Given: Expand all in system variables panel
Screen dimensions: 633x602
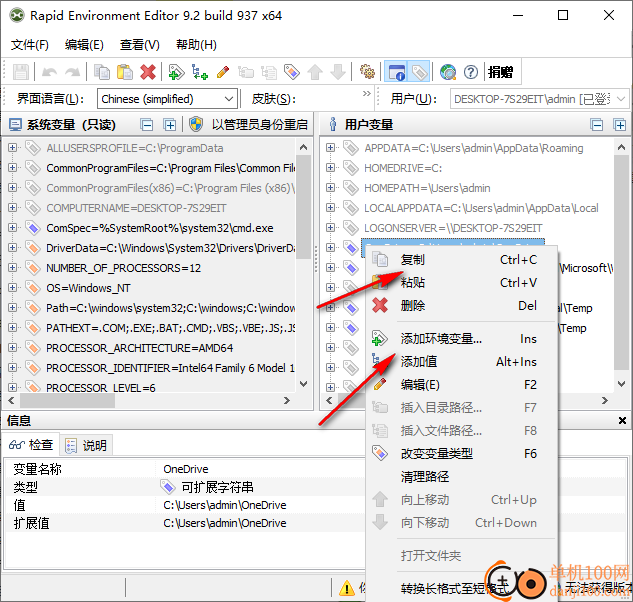Looking at the screenshot, I should [x=170, y=125].
